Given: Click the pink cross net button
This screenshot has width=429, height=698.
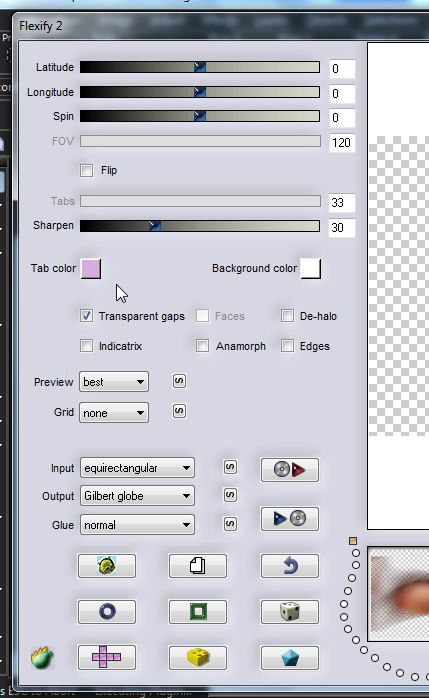Looking at the screenshot, I should (x=107, y=657).
